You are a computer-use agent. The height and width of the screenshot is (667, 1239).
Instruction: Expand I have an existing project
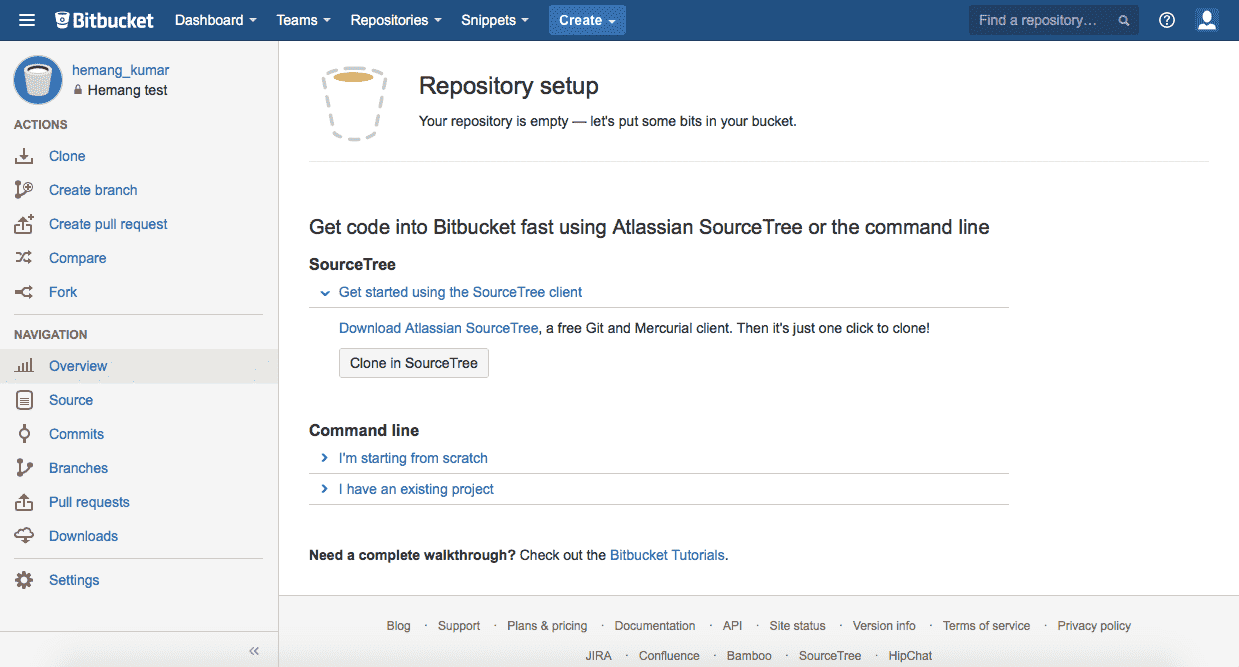[x=416, y=489]
